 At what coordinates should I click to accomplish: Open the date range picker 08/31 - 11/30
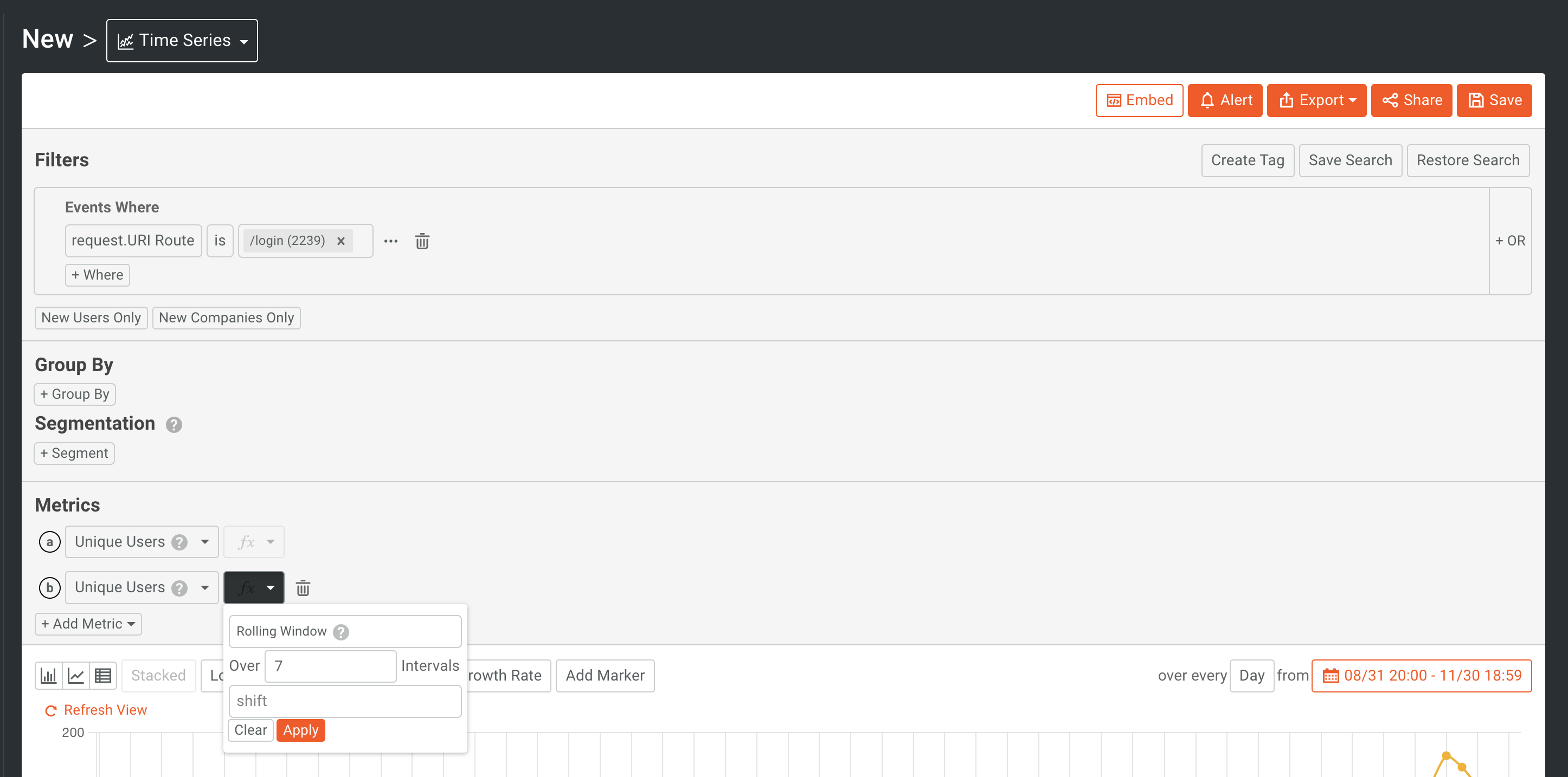(x=1421, y=675)
